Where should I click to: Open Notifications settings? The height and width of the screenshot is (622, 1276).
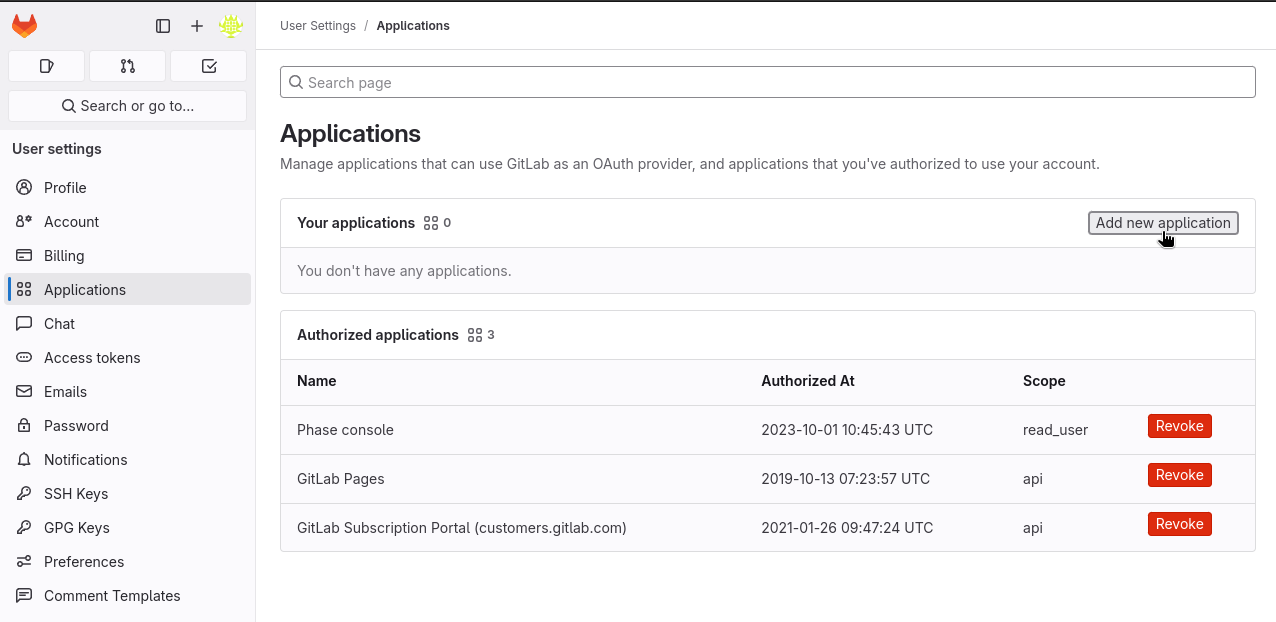[128, 460]
